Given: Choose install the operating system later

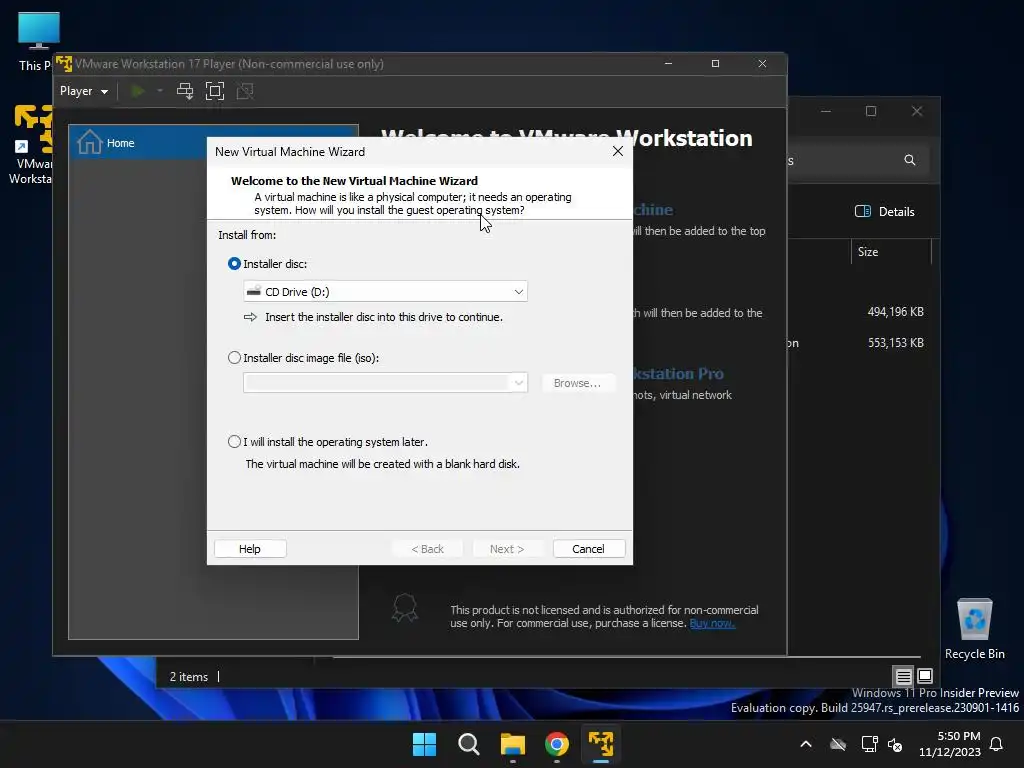Looking at the screenshot, I should 234,441.
